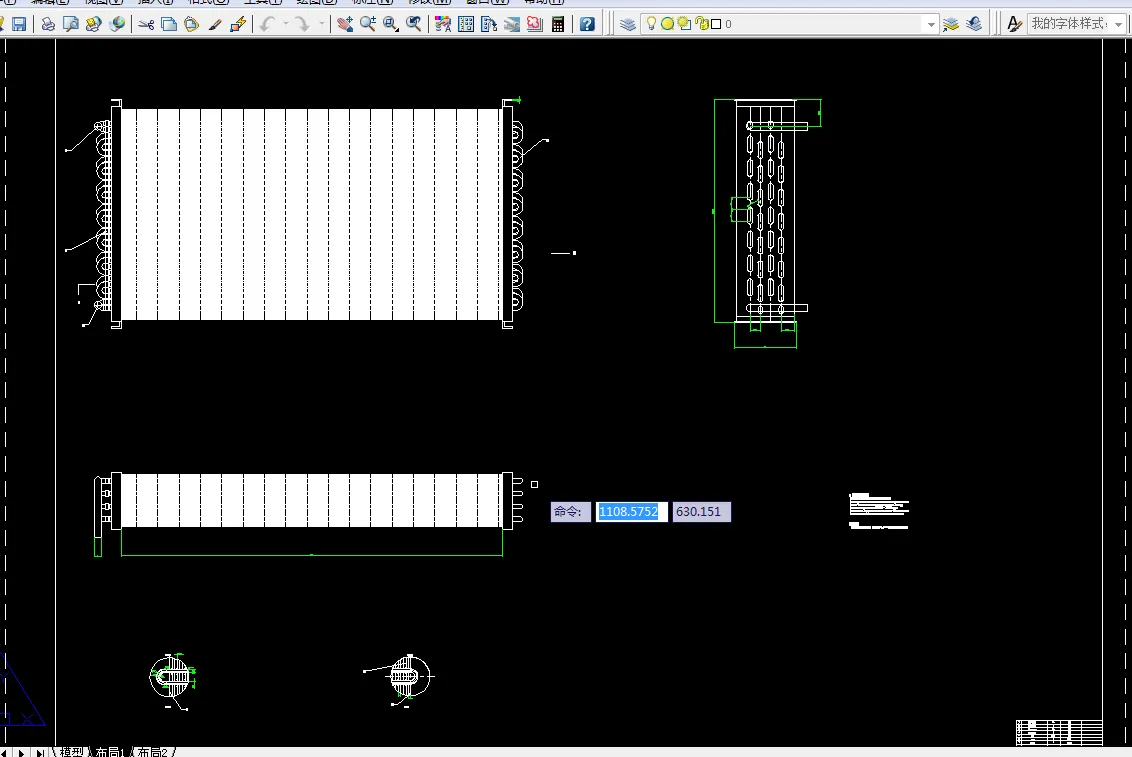The height and width of the screenshot is (757, 1132).
Task: Click Make Object's Layer Current icon
Action: tap(951, 24)
